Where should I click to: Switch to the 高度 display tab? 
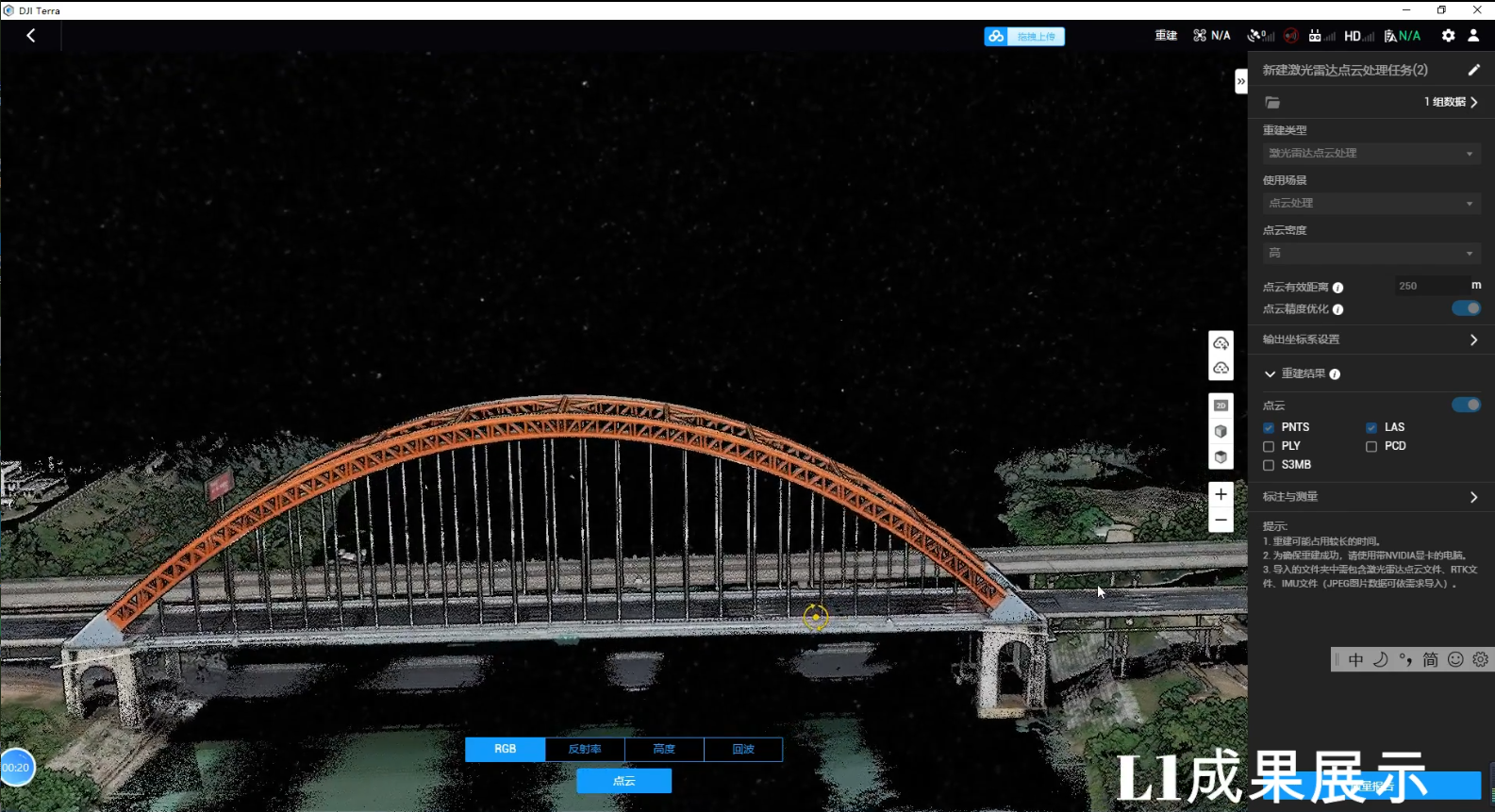[664, 749]
